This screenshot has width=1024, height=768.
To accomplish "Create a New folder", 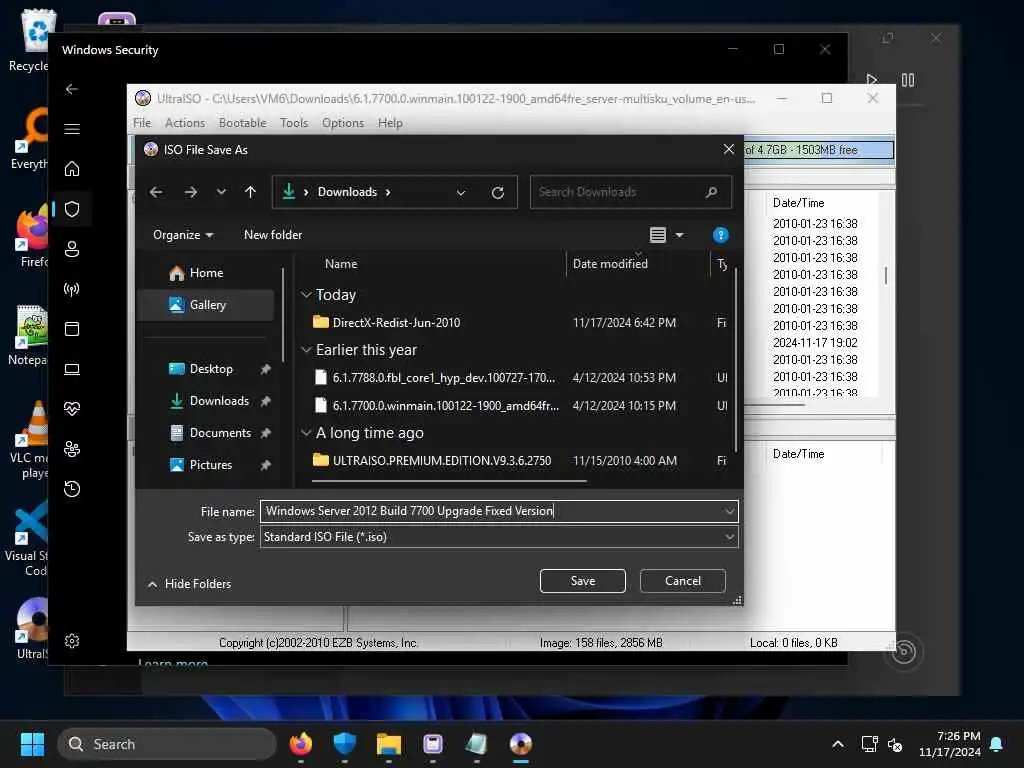I will [273, 235].
